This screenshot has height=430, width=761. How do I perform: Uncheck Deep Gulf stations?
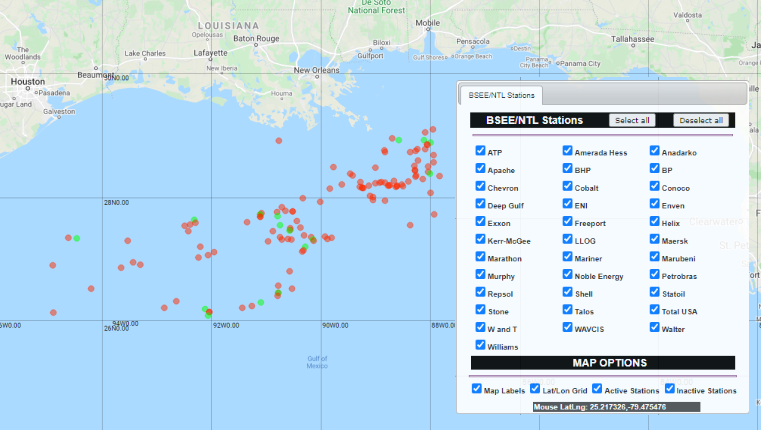point(480,203)
